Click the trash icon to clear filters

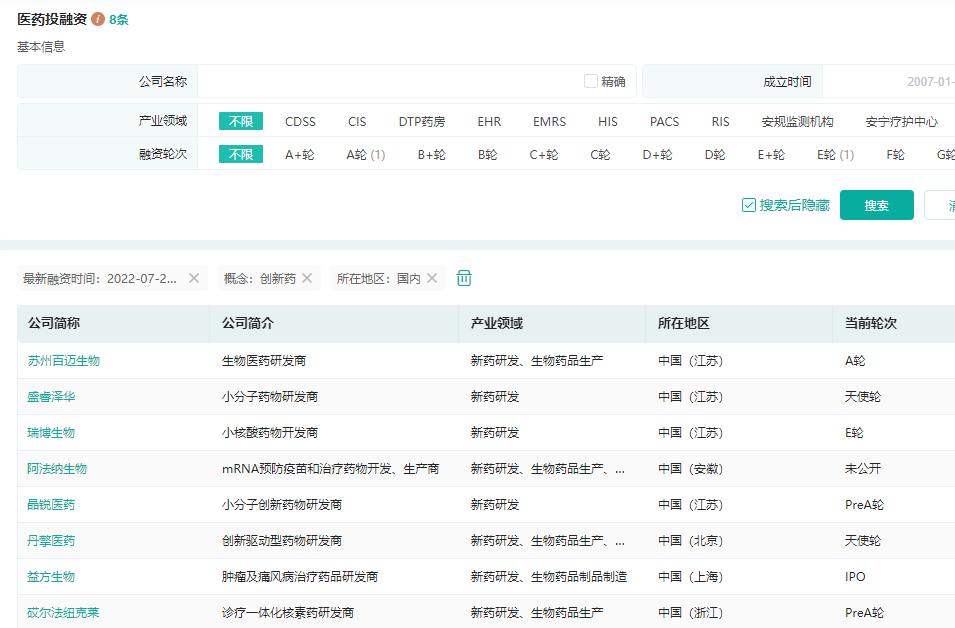pyautogui.click(x=464, y=278)
